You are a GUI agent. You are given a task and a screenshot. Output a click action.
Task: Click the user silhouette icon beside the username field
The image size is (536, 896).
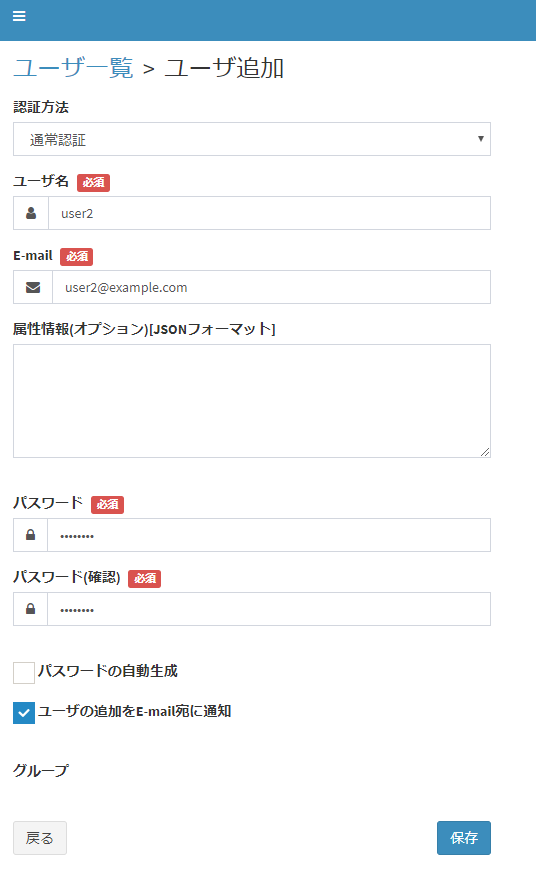[31, 213]
